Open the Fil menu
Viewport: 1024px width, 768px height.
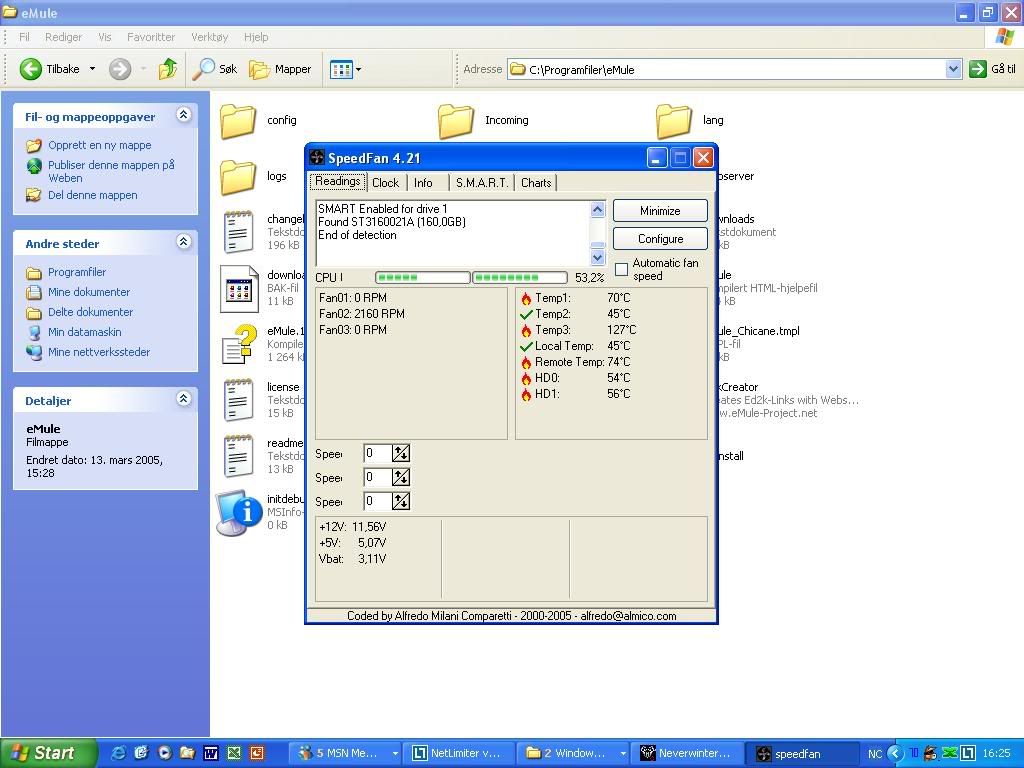(x=24, y=37)
